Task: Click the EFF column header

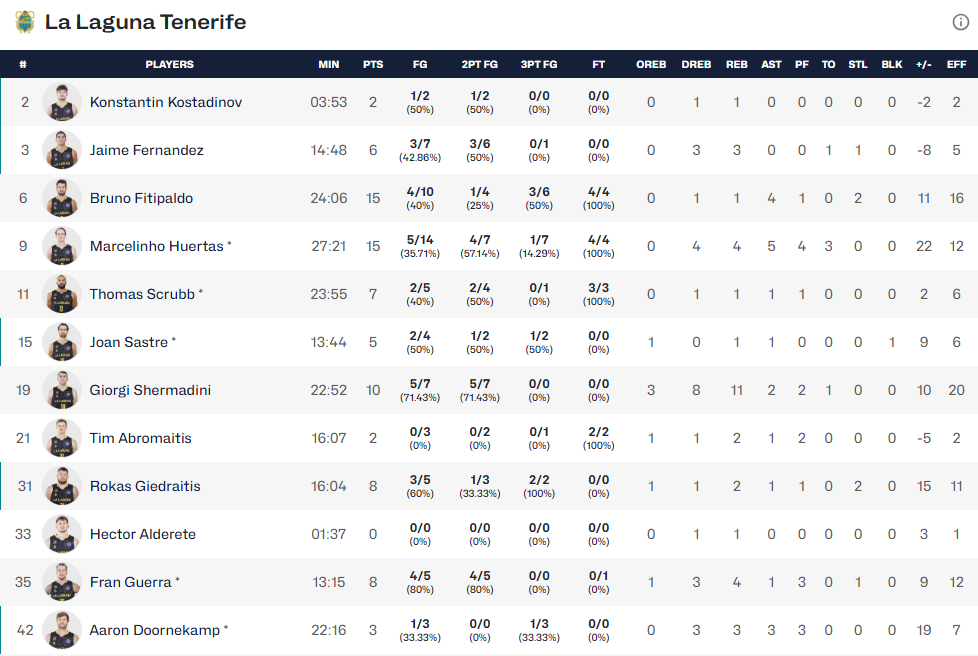Action: (956, 64)
